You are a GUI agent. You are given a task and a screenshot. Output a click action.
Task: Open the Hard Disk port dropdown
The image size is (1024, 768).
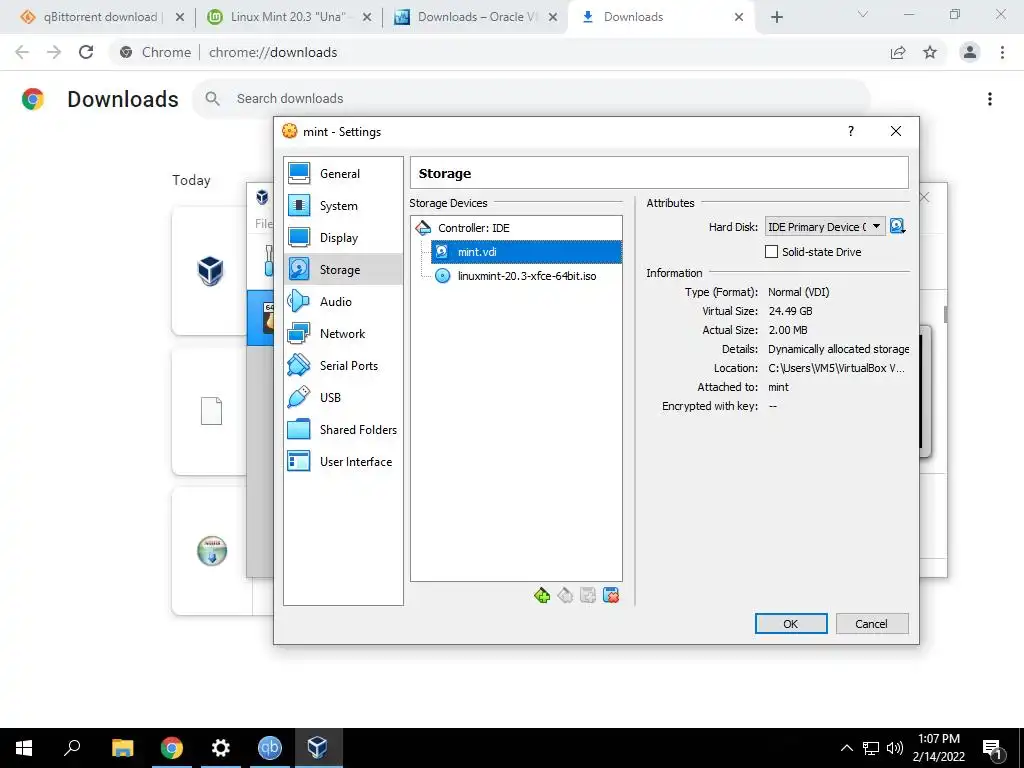click(x=825, y=227)
